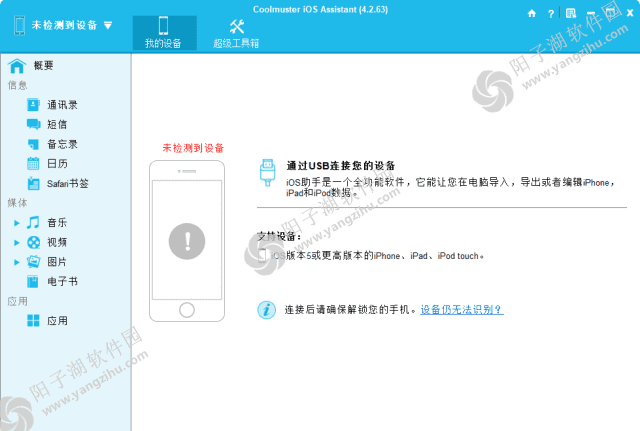Image resolution: width=640 pixels, height=431 pixels.
Task: Click the notes icon beside 备忘录
Action: pyautogui.click(x=33, y=144)
